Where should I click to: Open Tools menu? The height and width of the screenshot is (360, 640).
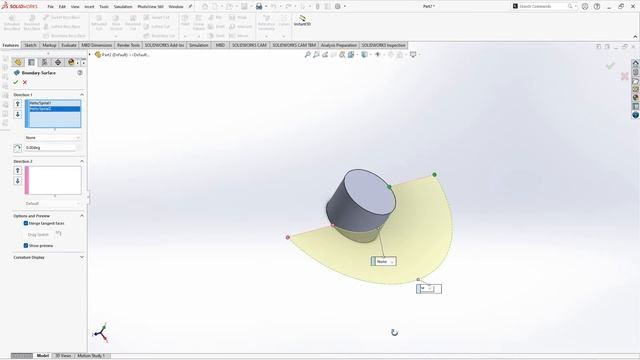pos(104,7)
